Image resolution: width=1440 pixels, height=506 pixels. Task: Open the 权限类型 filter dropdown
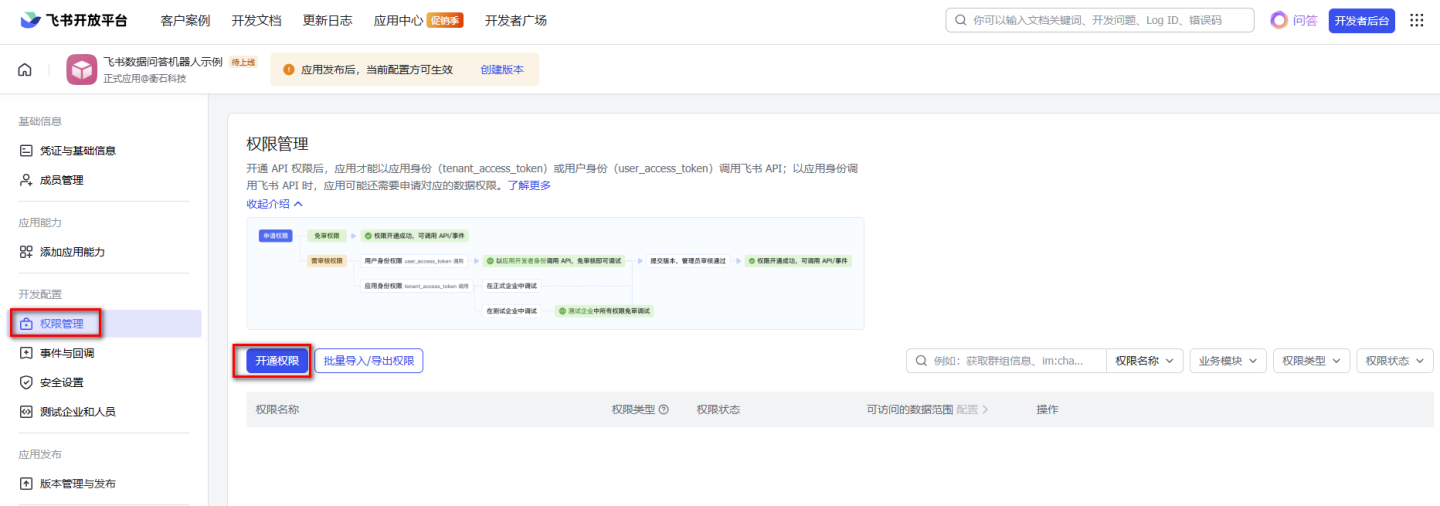coord(1311,361)
